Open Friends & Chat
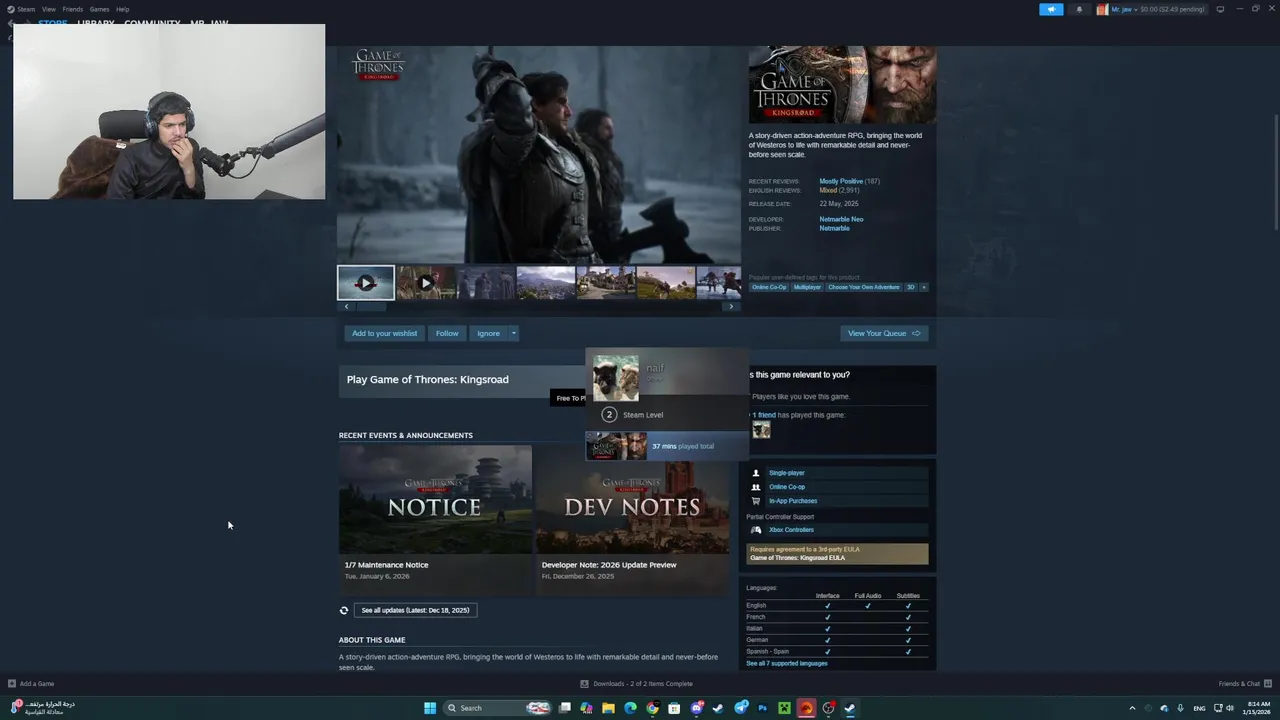 click(1244, 684)
